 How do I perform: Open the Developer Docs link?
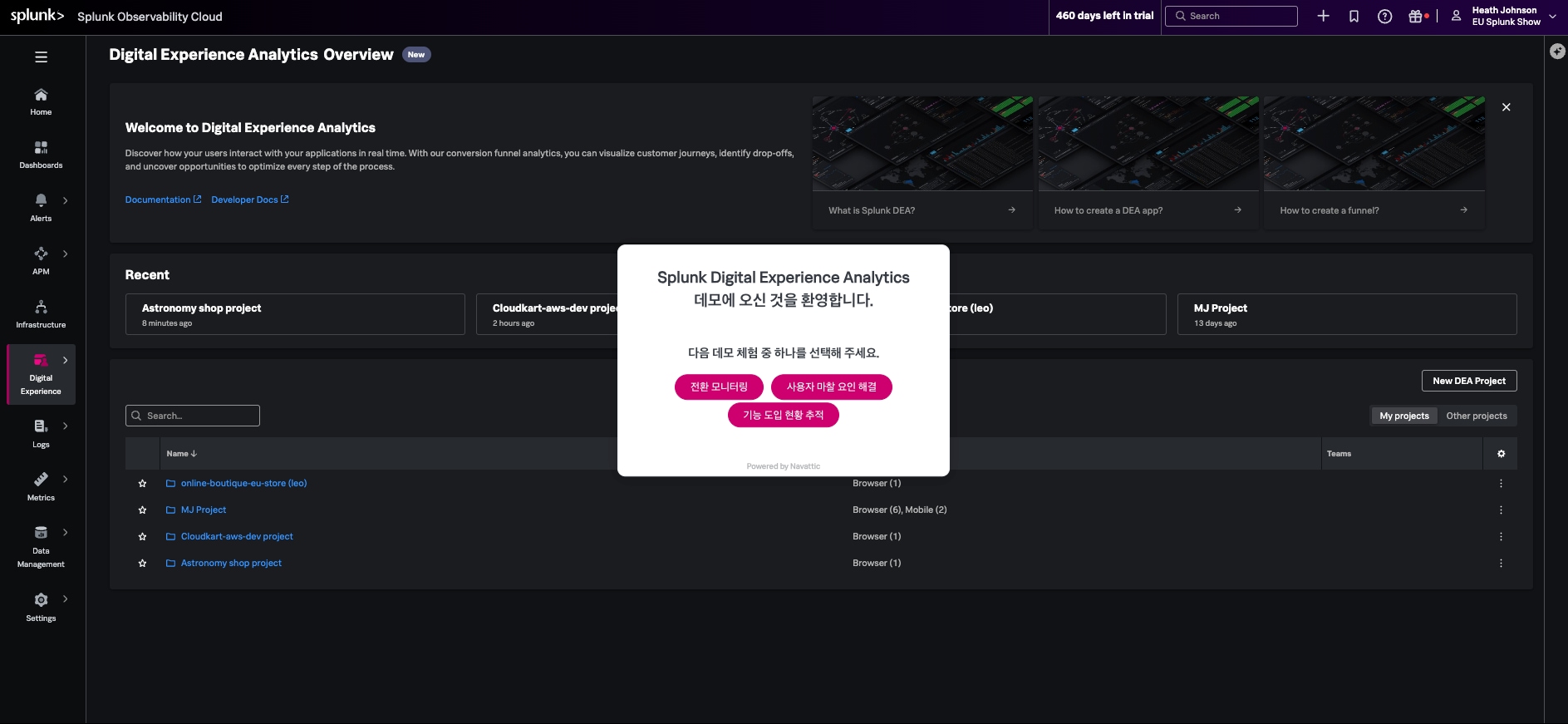pyautogui.click(x=250, y=199)
